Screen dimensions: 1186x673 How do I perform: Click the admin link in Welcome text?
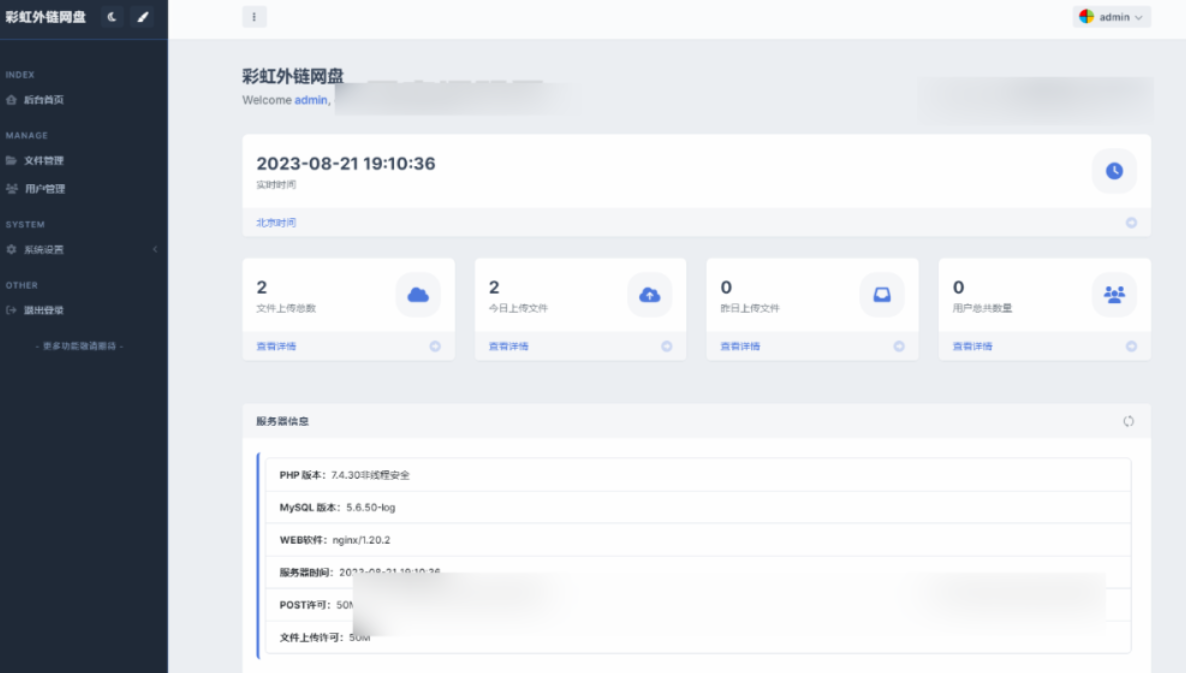coord(311,100)
